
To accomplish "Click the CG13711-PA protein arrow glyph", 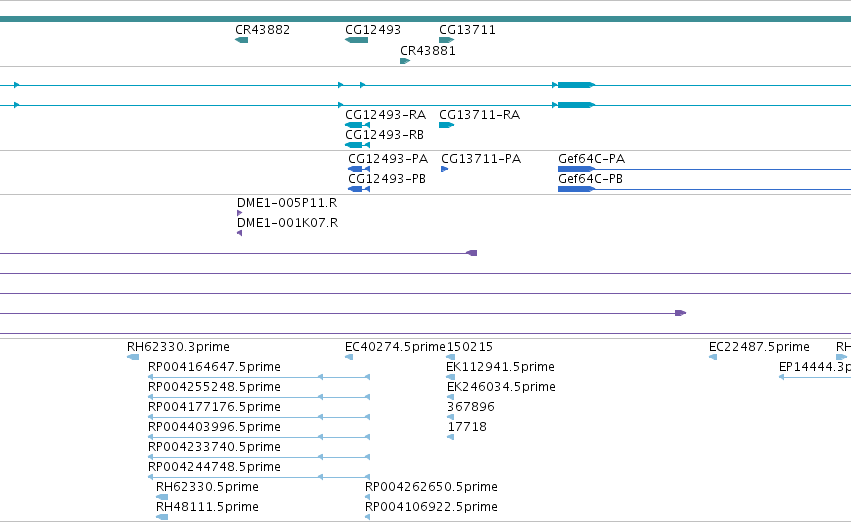I will click(x=444, y=169).
